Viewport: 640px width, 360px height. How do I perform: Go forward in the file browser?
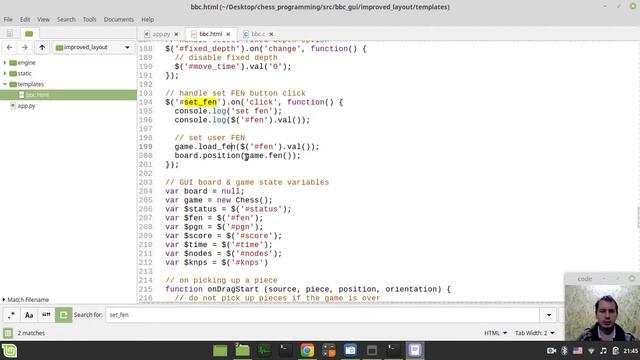click(24, 47)
